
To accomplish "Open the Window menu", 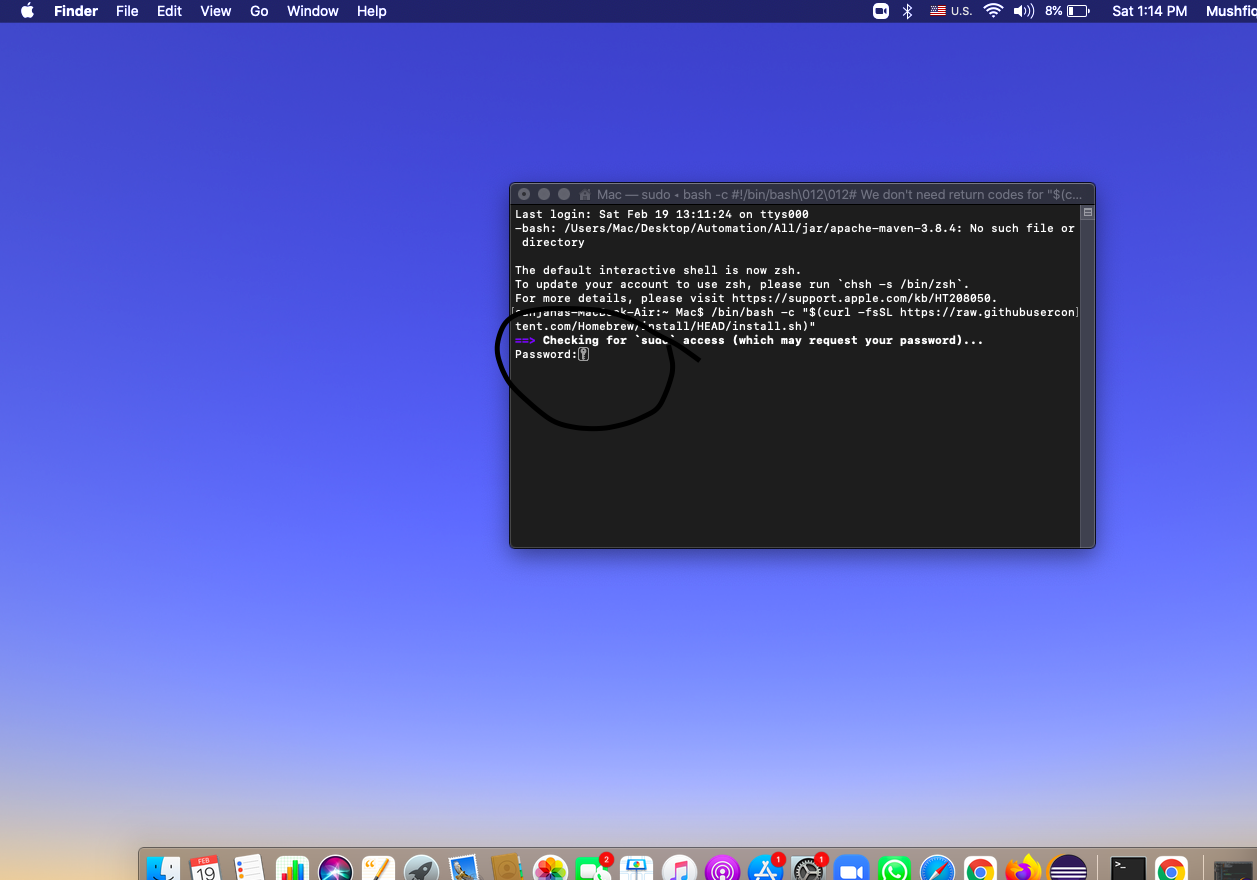I will tap(313, 11).
